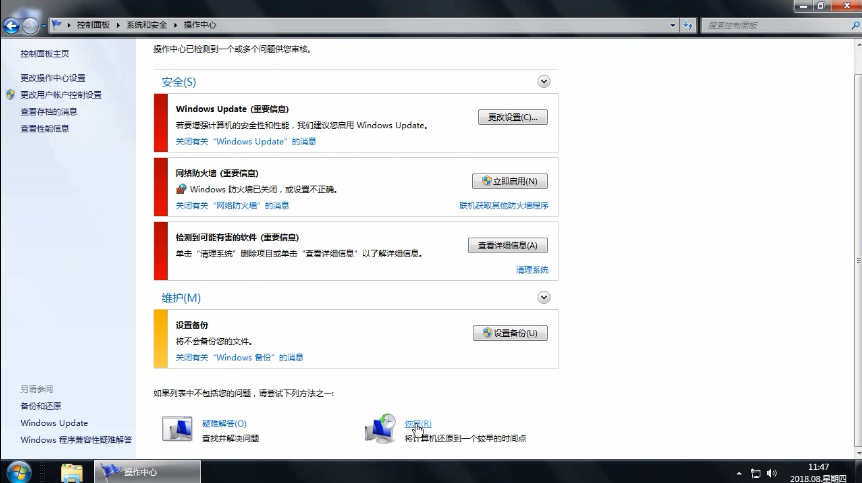Click the search control panel input field
The width and height of the screenshot is (862, 483).
(775, 25)
